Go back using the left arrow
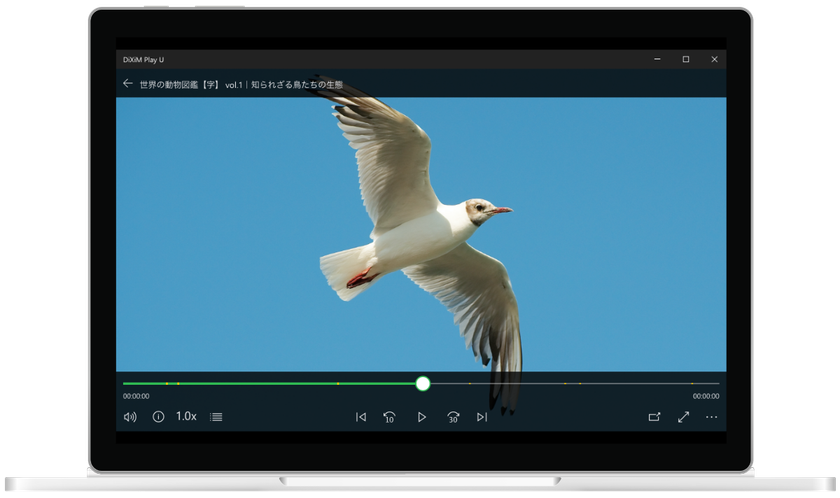This screenshot has height=498, width=840. (x=128, y=84)
